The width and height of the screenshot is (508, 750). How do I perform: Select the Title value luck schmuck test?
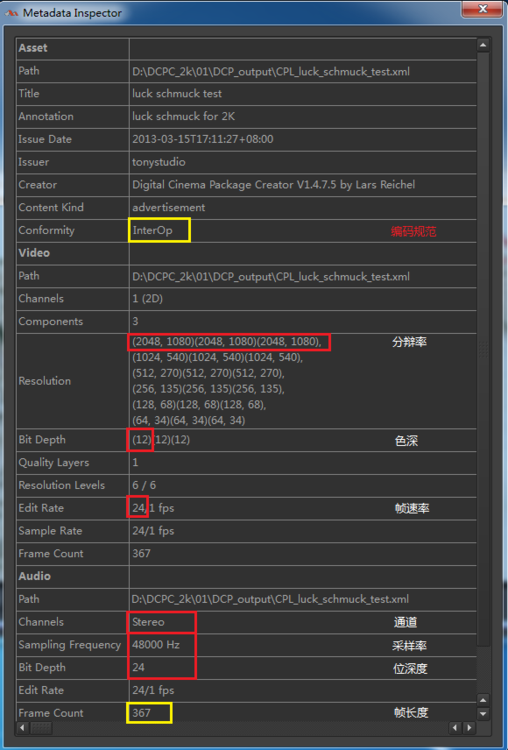point(177,94)
